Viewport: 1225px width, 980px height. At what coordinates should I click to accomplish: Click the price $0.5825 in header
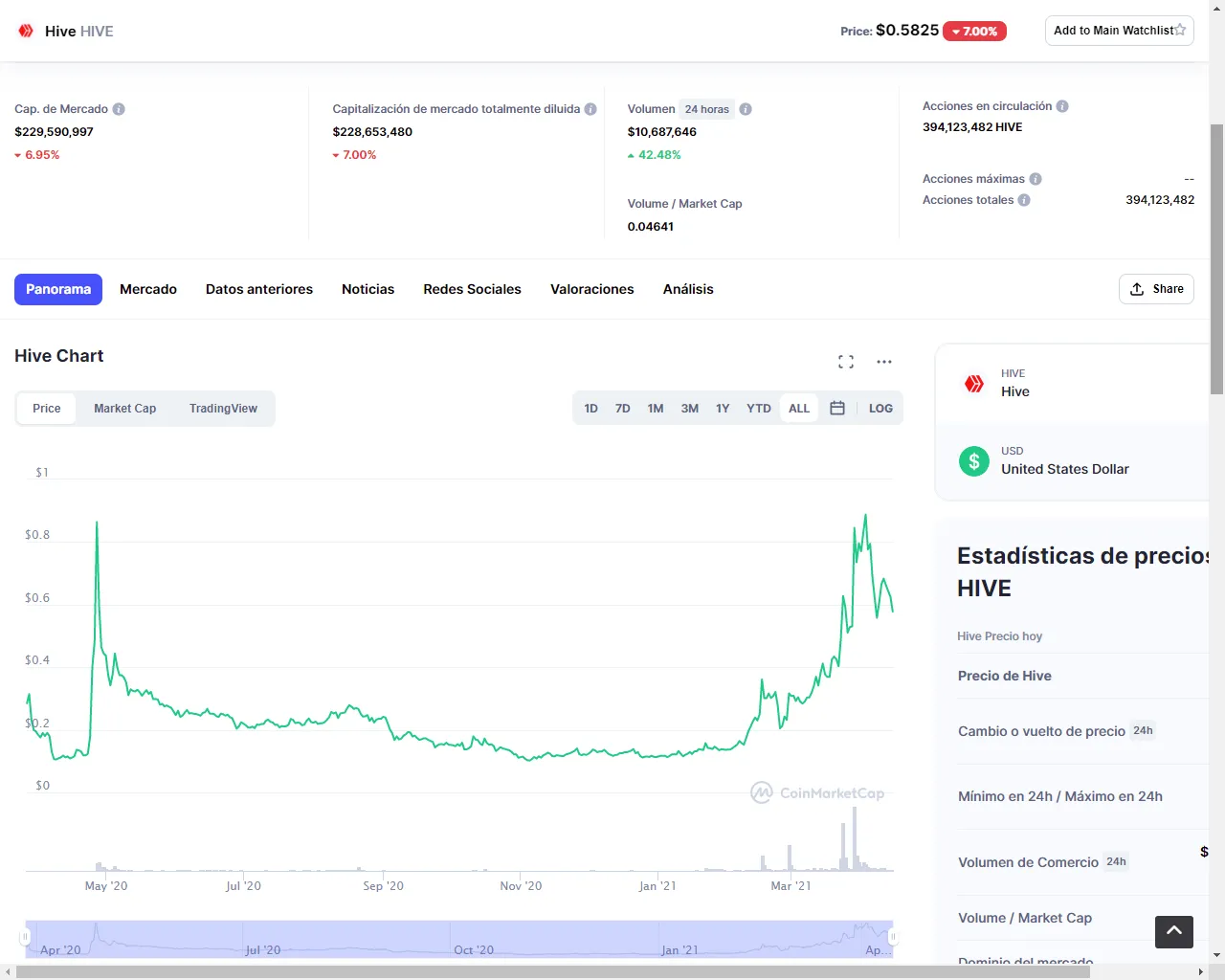point(907,31)
